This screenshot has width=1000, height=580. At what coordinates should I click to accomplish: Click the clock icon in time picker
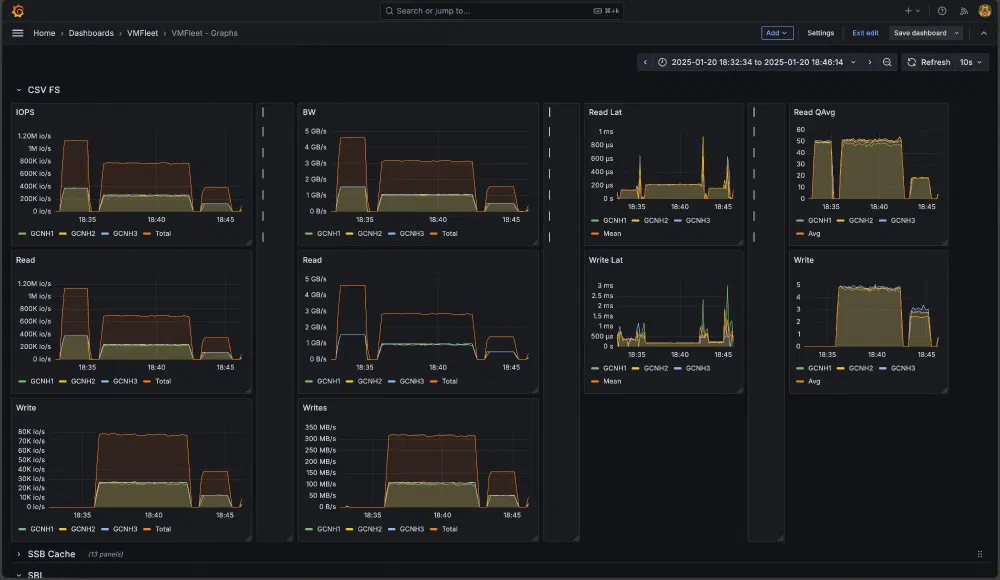tap(663, 63)
